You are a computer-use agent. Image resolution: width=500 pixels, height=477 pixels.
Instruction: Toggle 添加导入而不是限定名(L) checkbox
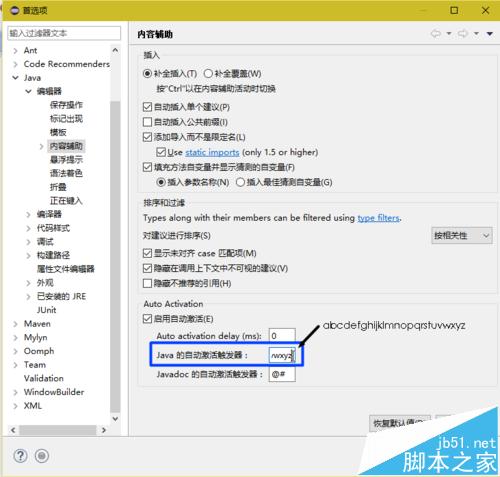click(147, 137)
